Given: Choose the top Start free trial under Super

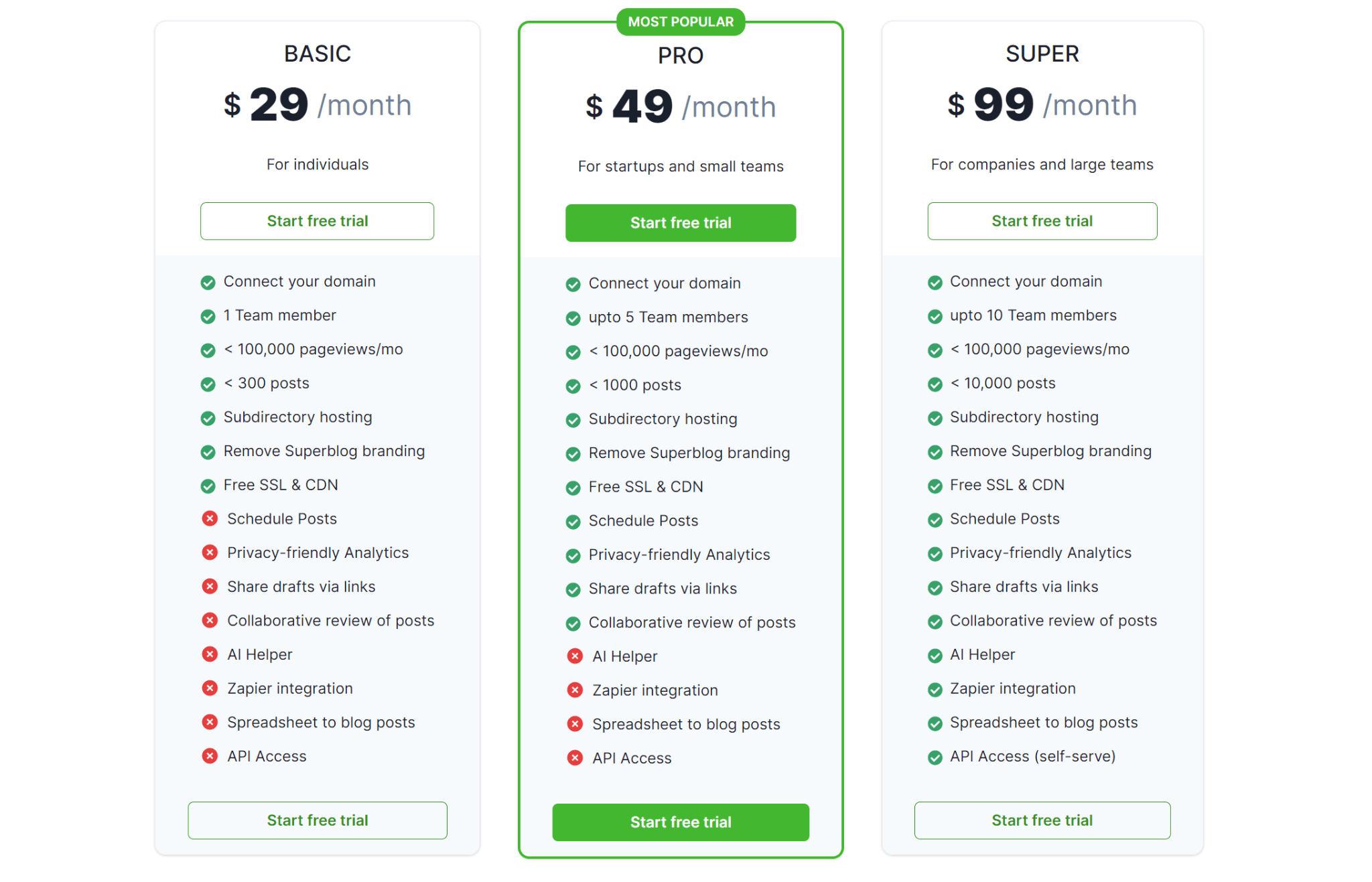Looking at the screenshot, I should coord(1042,221).
